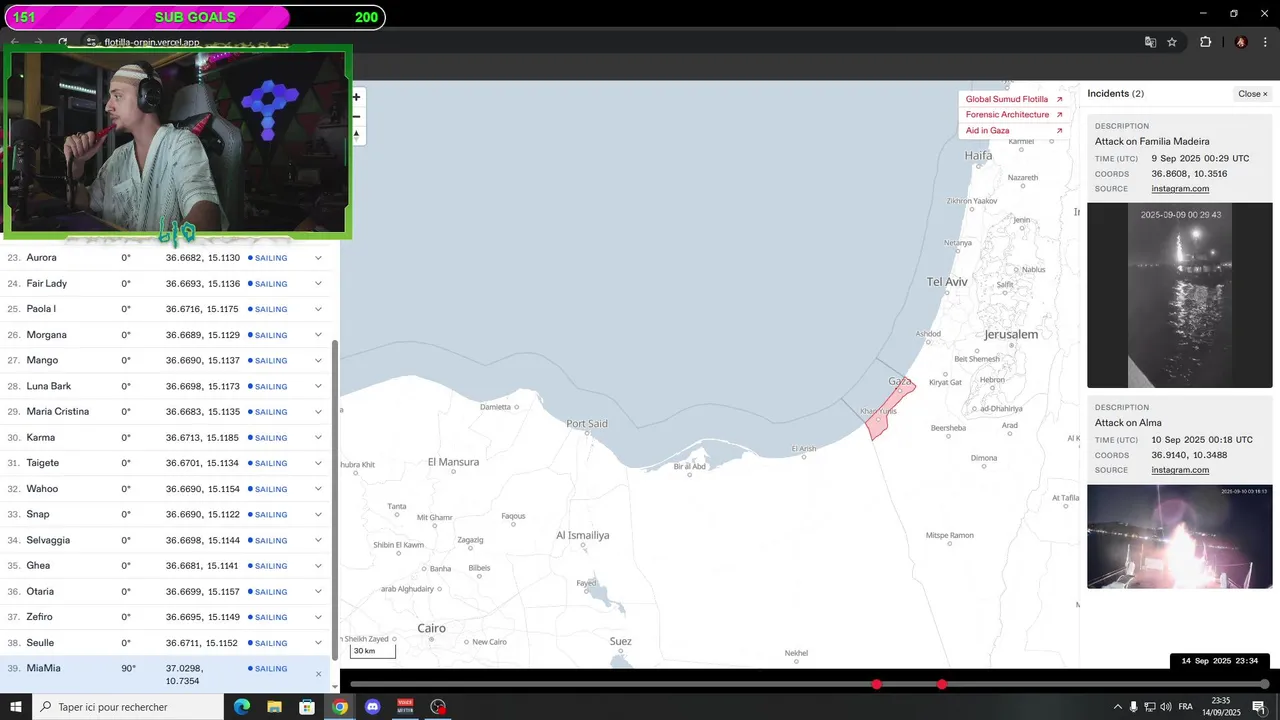Viewport: 1280px width, 720px height.
Task: Open browser extensions puzzle icon
Action: point(1205,42)
